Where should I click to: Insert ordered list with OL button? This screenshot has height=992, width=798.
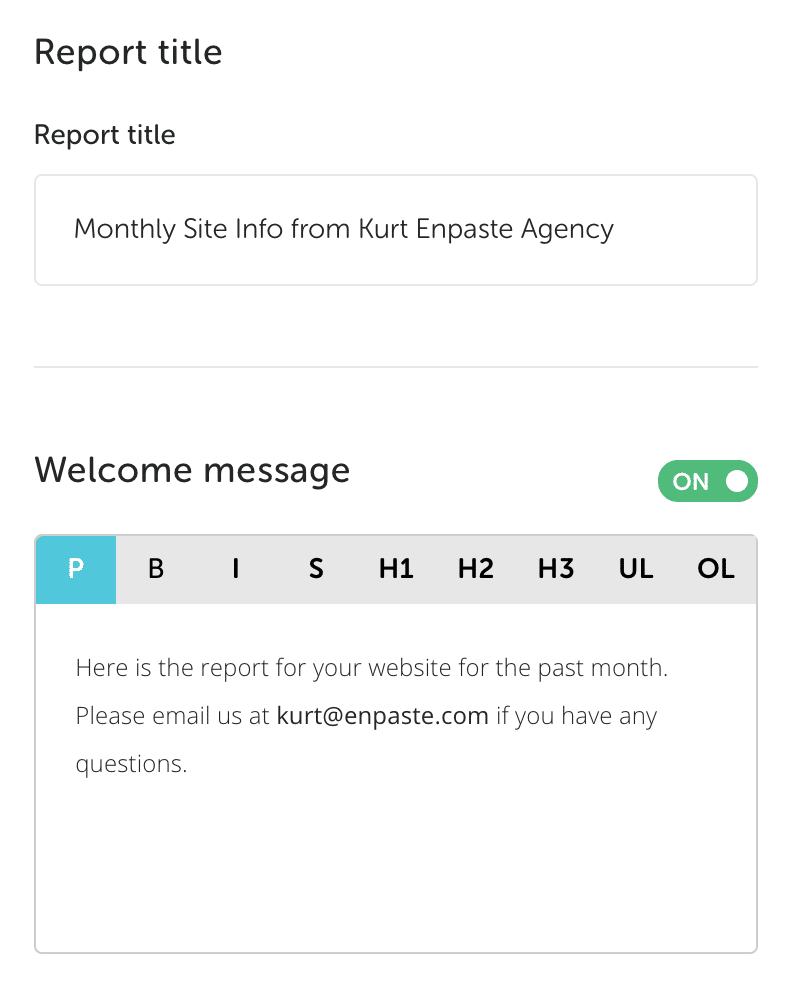pyautogui.click(x=716, y=570)
